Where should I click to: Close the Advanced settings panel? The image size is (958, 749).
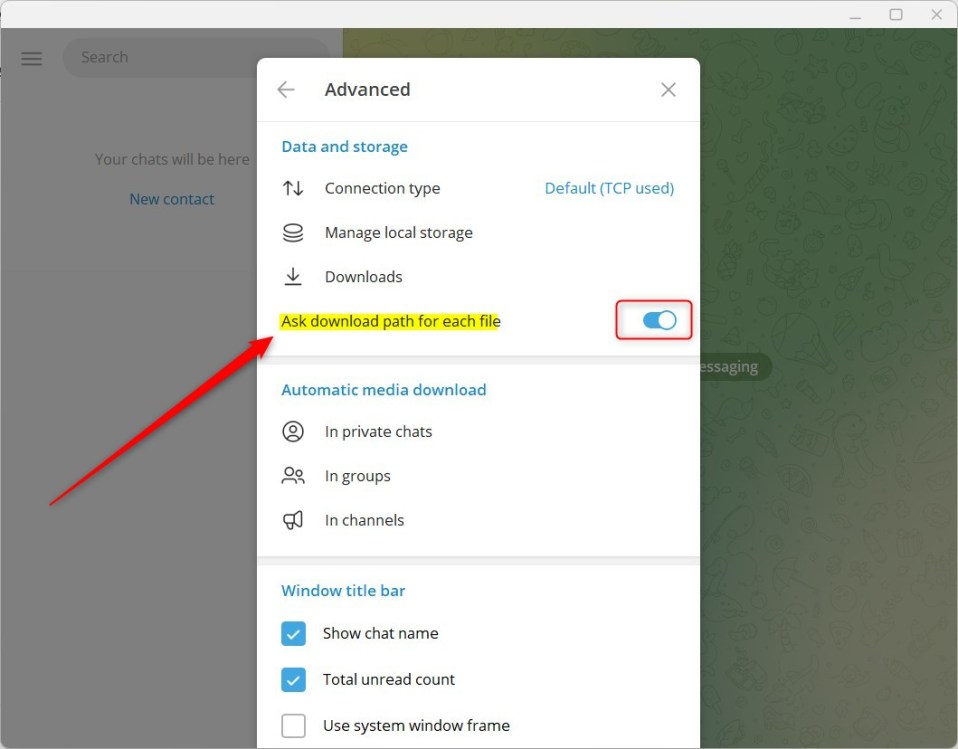click(668, 90)
